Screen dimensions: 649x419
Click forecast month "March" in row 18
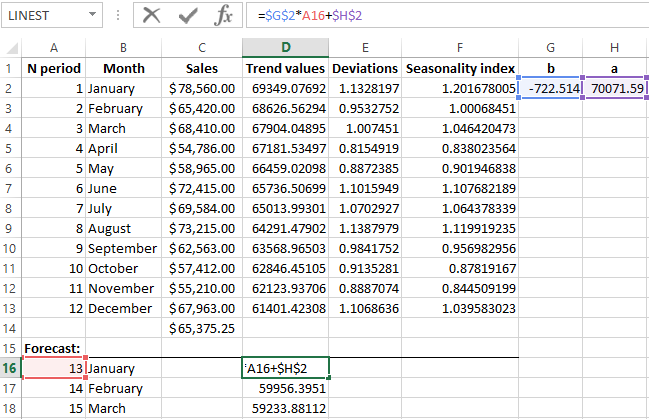point(123,408)
